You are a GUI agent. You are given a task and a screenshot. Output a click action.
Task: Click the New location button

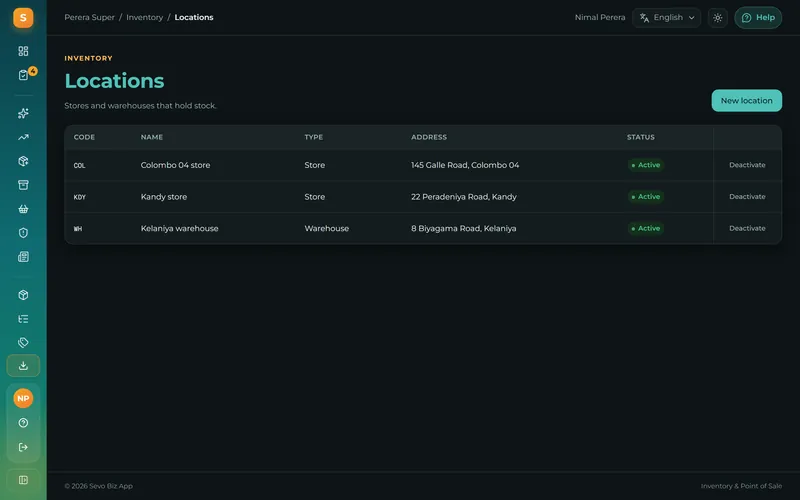(746, 101)
